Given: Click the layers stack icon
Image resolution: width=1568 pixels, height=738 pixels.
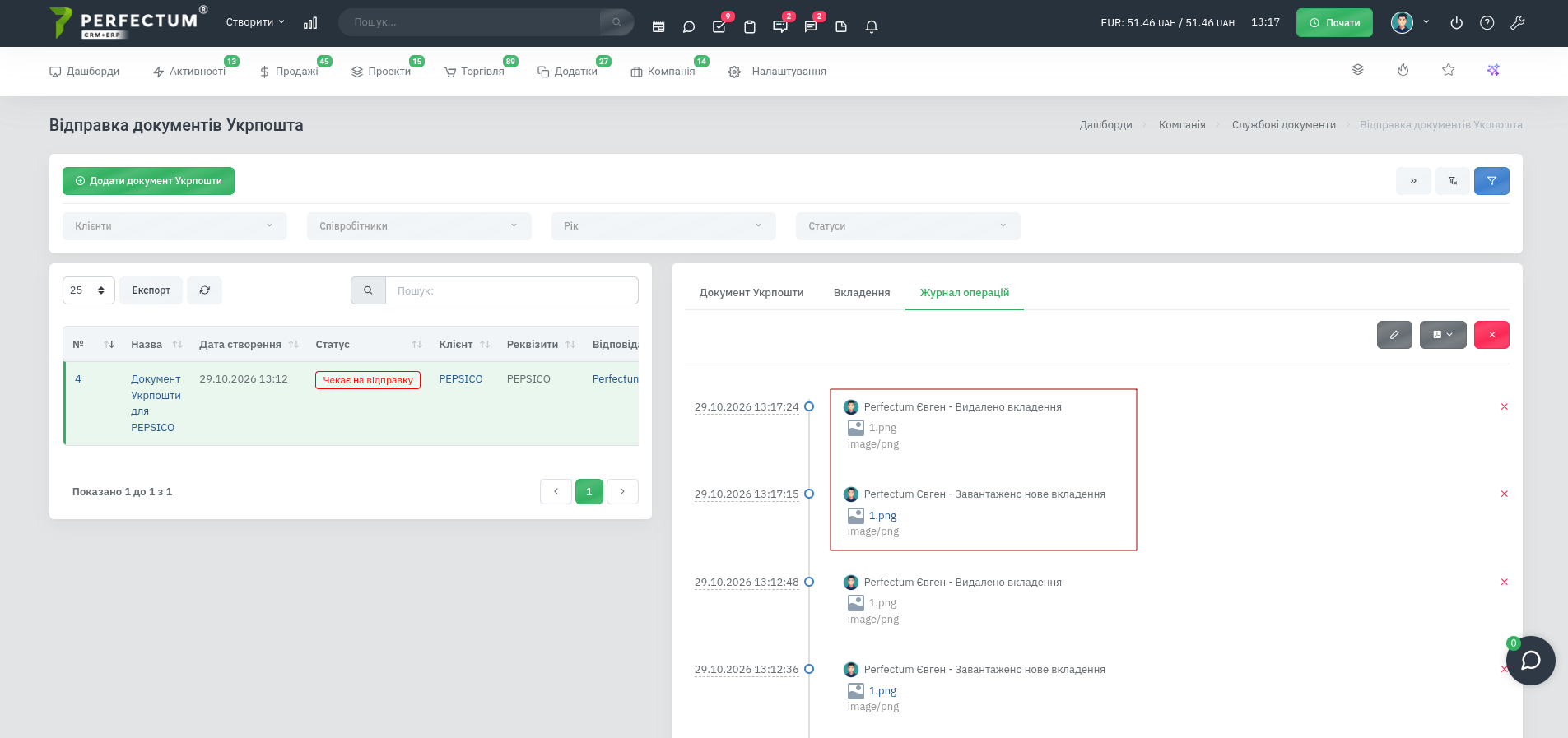Looking at the screenshot, I should pyautogui.click(x=1358, y=70).
